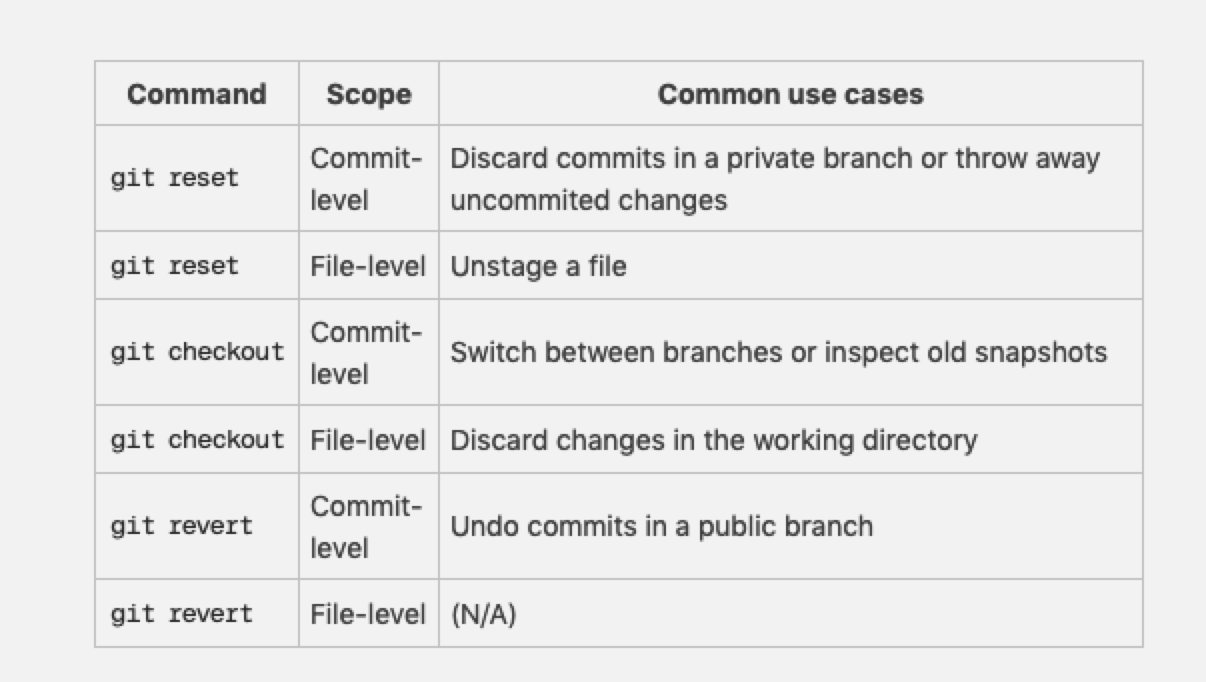Click git reset beside "Unstage a file"
The image size is (1206, 682).
175,266
